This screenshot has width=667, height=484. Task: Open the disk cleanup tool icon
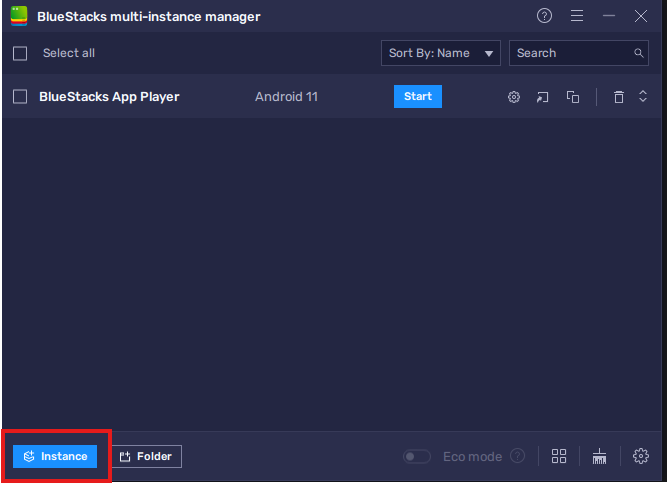click(600, 456)
